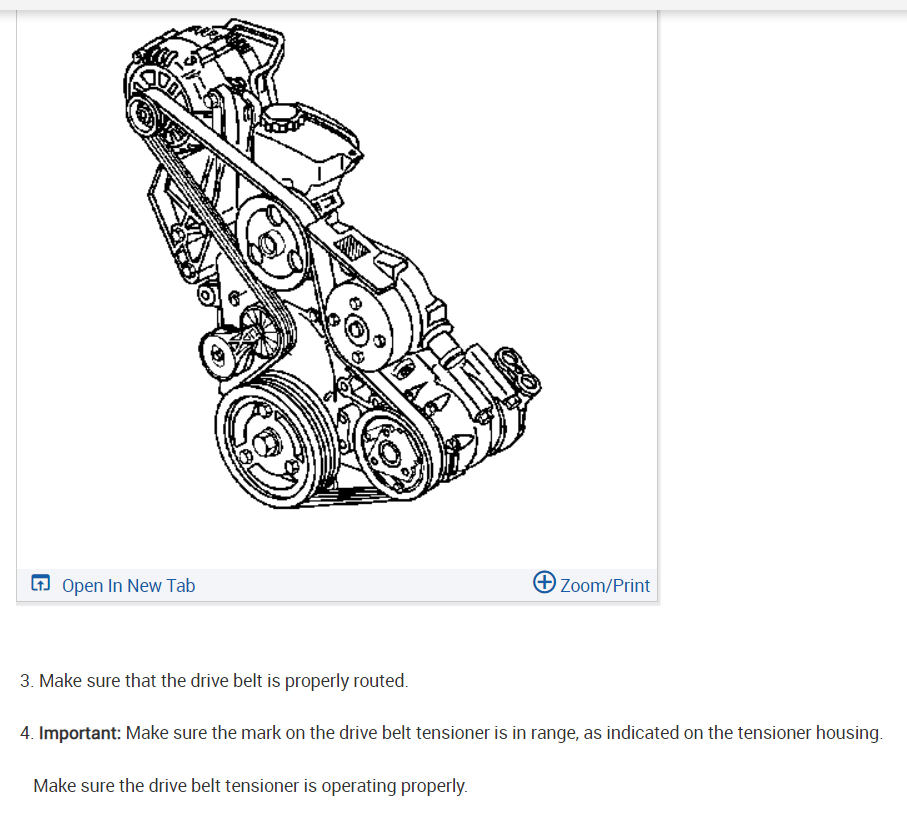Click the bold 'Important:' label in step 4

[x=80, y=733]
